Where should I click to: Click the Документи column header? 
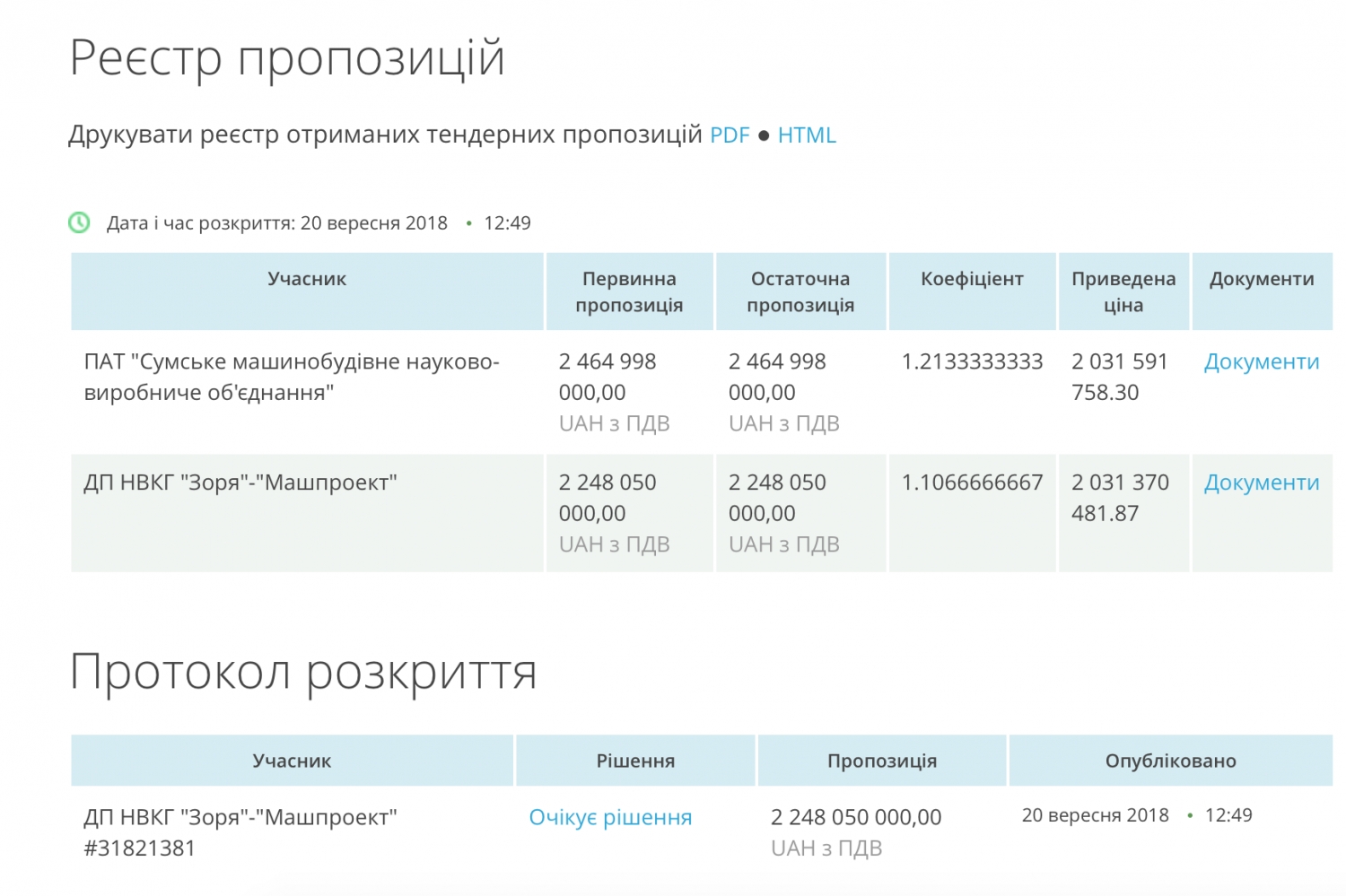coord(1261,279)
